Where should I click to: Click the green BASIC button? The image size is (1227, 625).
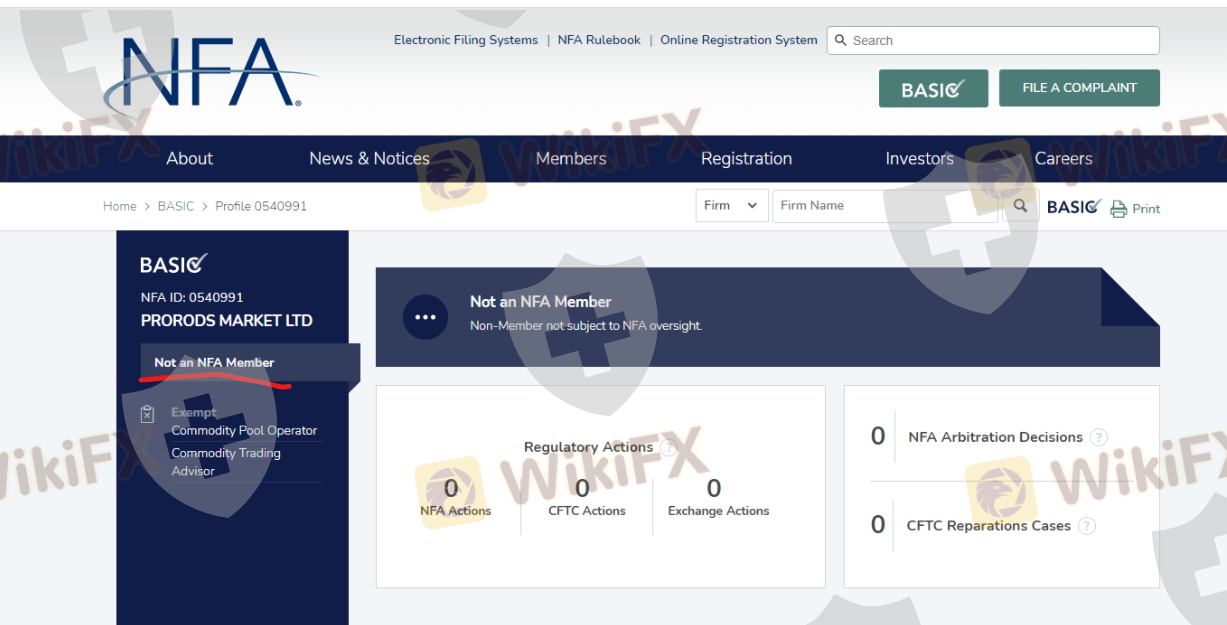click(x=933, y=88)
